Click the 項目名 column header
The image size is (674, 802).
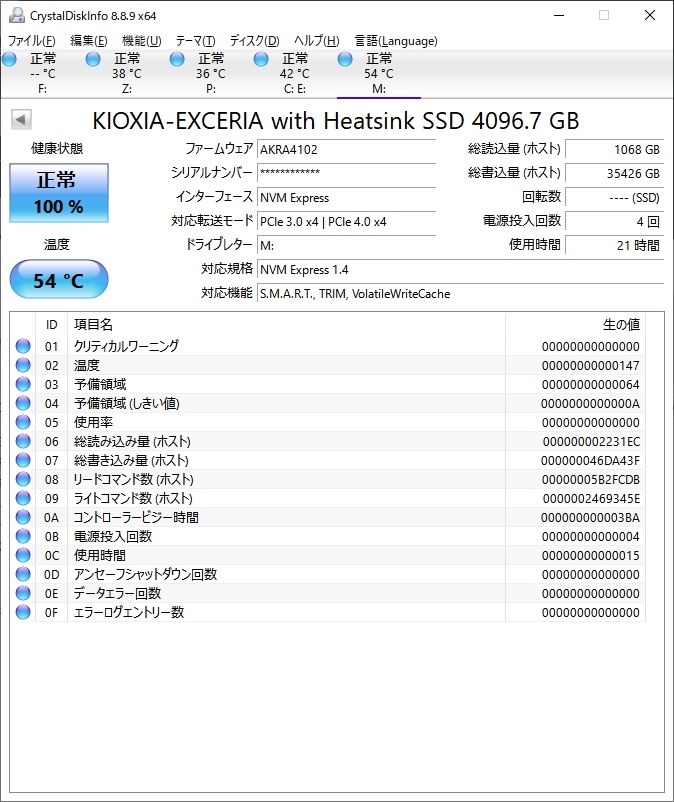[x=286, y=324]
